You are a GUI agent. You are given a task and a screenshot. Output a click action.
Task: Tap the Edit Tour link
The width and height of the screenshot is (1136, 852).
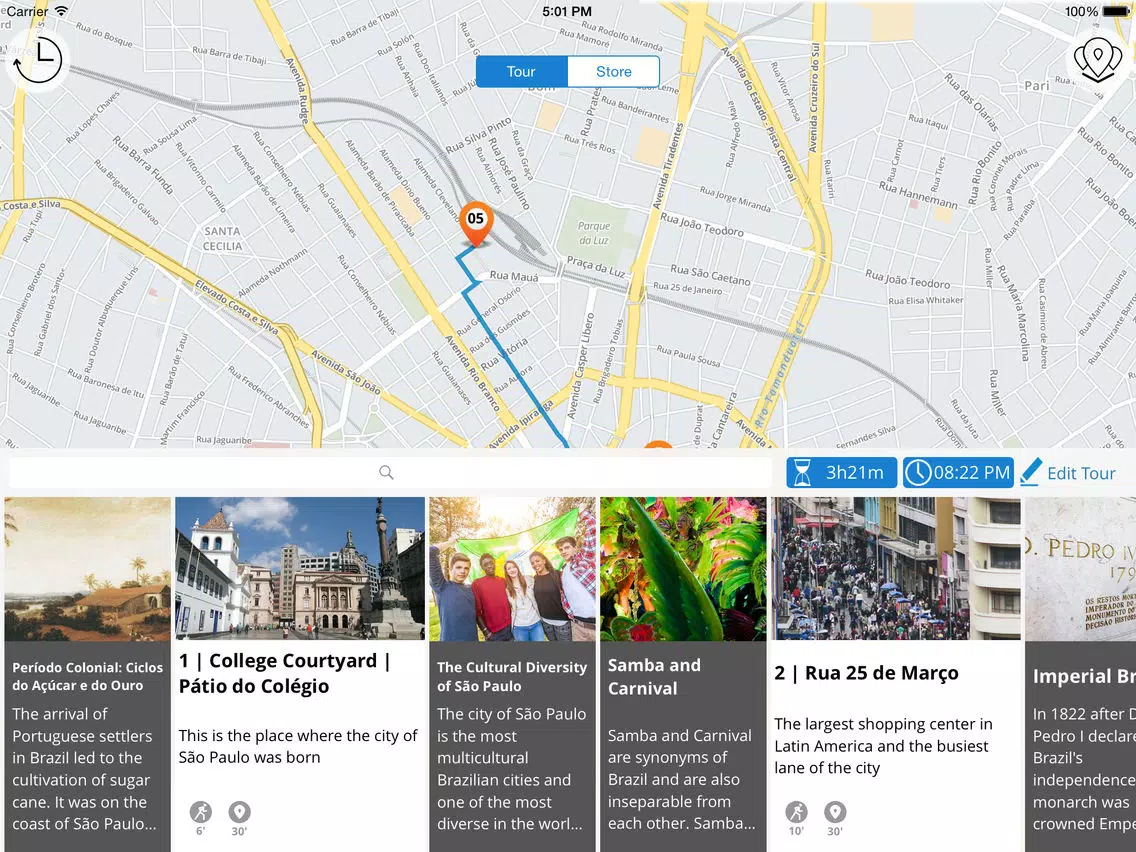click(1081, 473)
